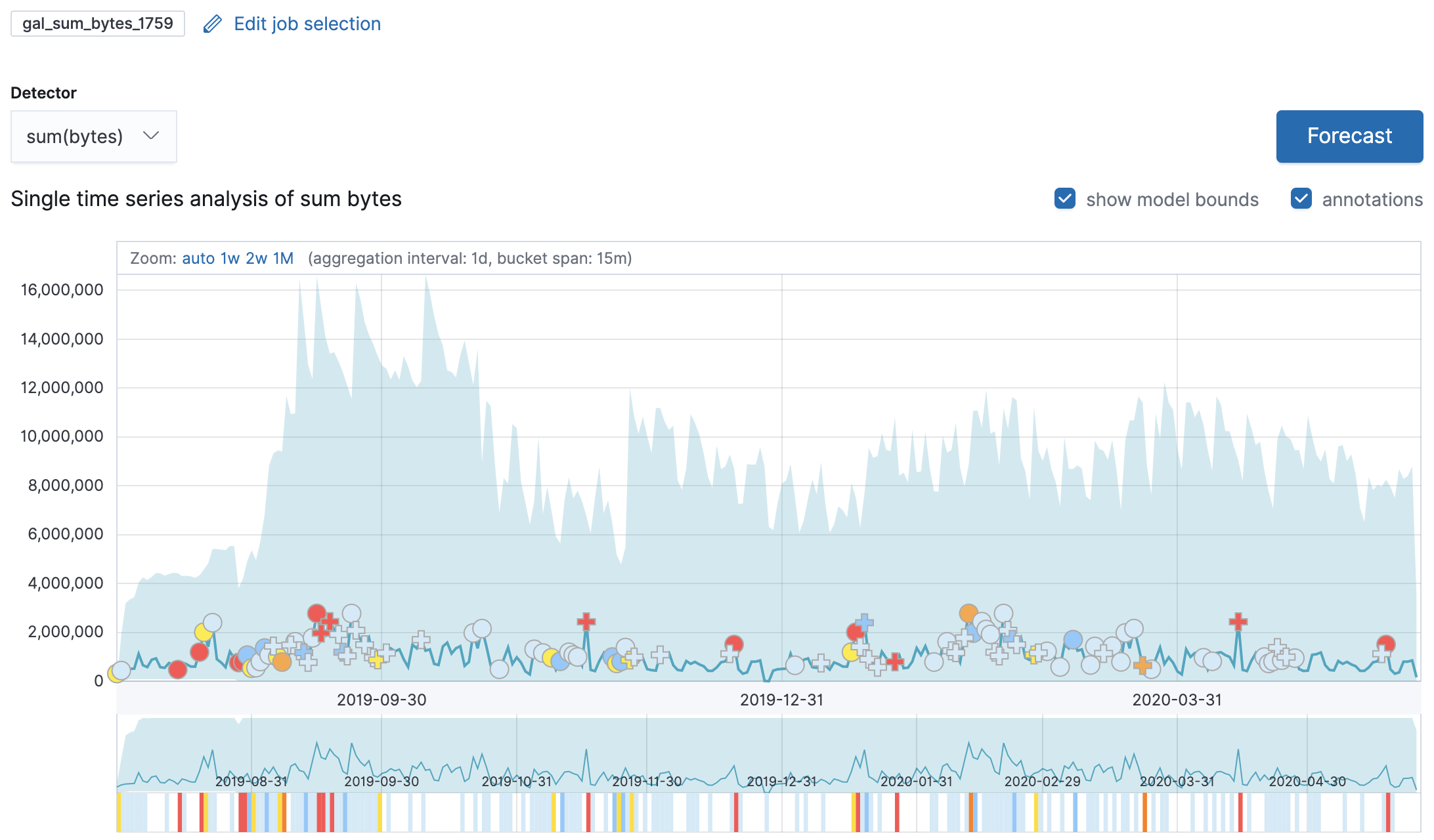The height and width of the screenshot is (840, 1434).
Task: Click the Forecast button
Action: click(1349, 136)
